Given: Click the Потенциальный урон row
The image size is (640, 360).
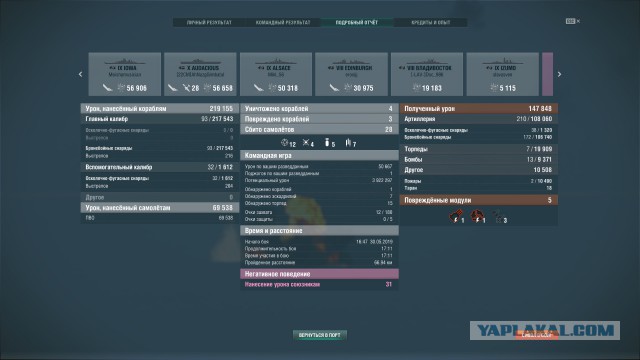Looking at the screenshot, I should pos(319,180).
